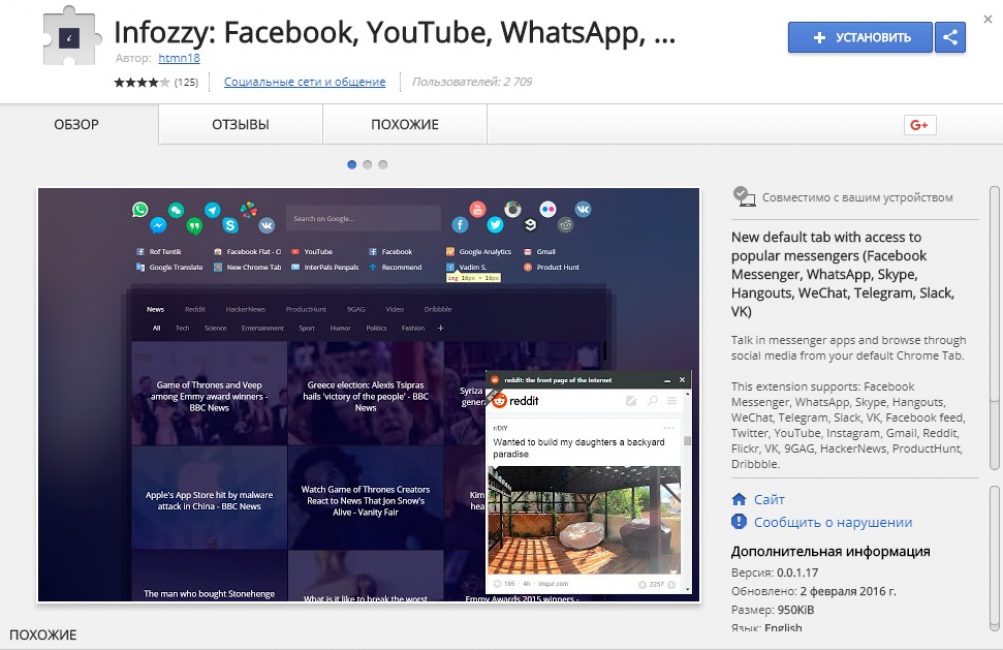The height and width of the screenshot is (650, 1003).
Task: Click the colorful Slack icon in the preview
Action: coord(248,209)
